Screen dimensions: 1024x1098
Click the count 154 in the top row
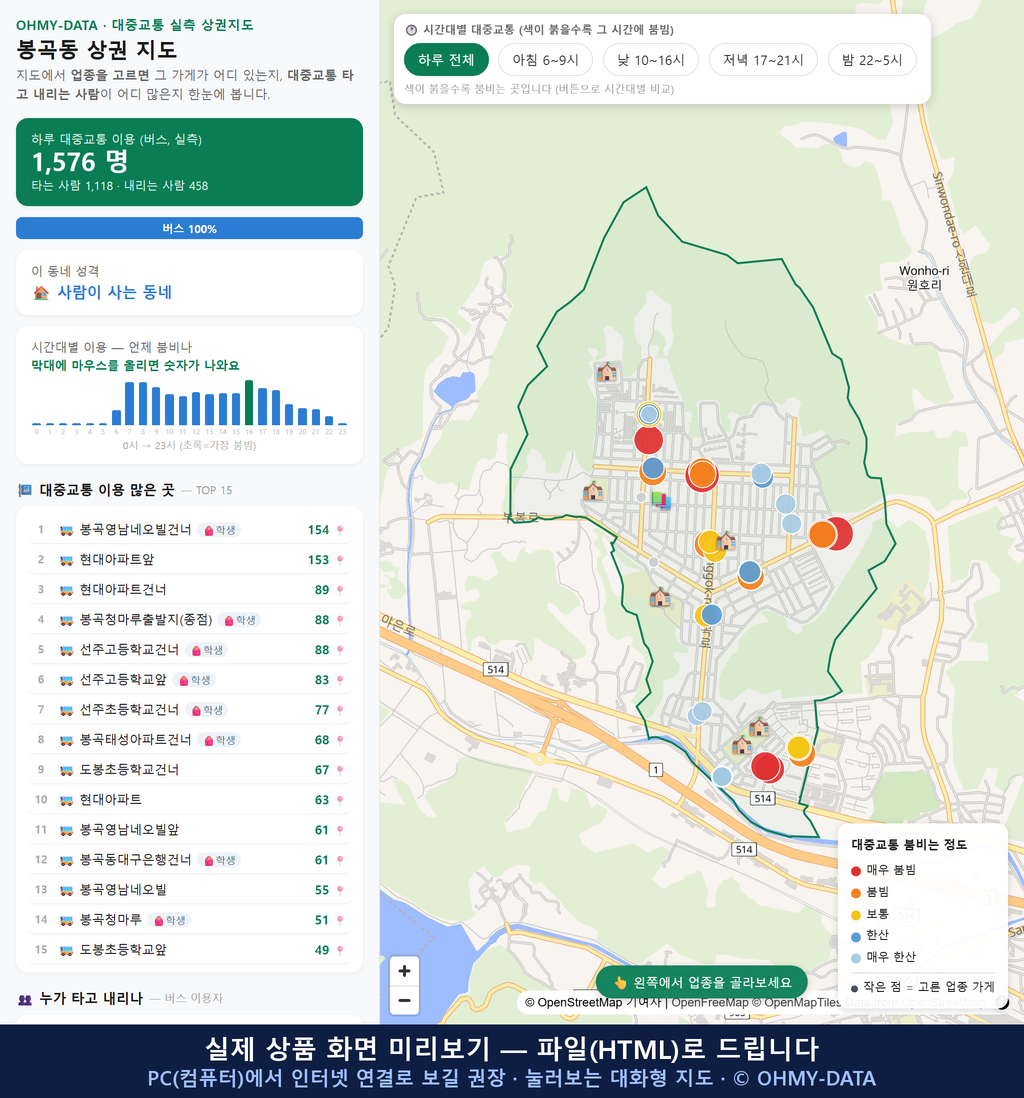(318, 530)
